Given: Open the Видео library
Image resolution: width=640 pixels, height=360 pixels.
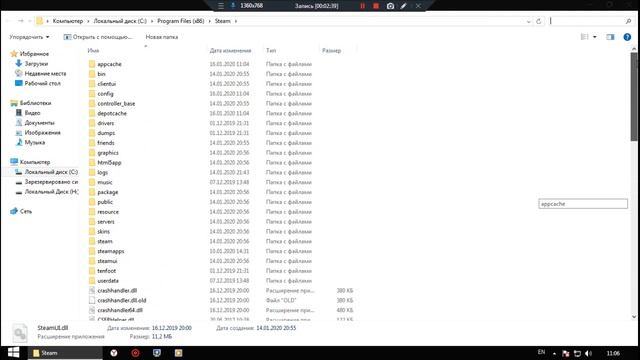Looking at the screenshot, I should (32, 113).
